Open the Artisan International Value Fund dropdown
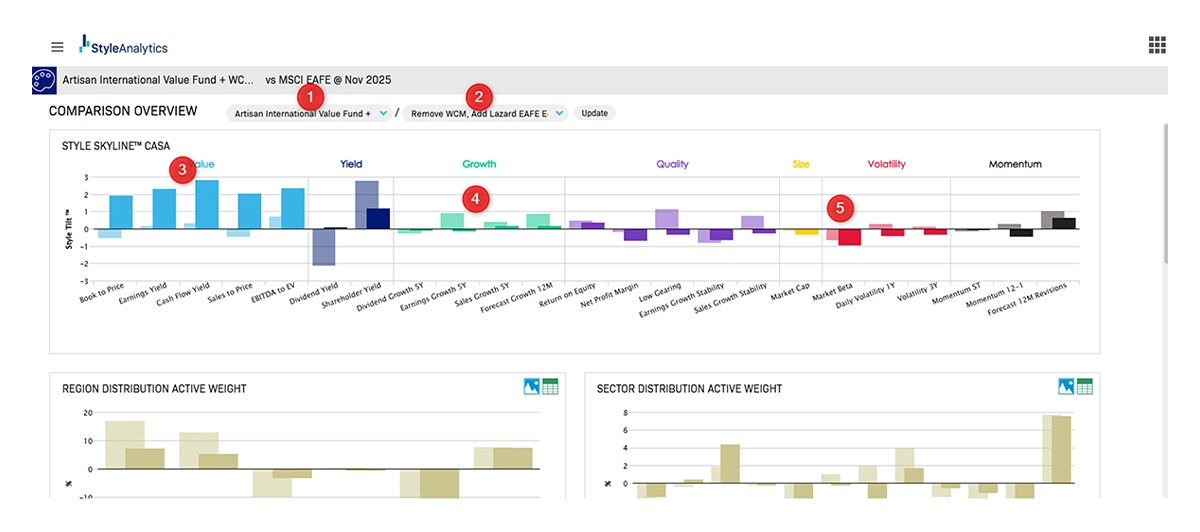This screenshot has height=532, width=1200. click(309, 114)
